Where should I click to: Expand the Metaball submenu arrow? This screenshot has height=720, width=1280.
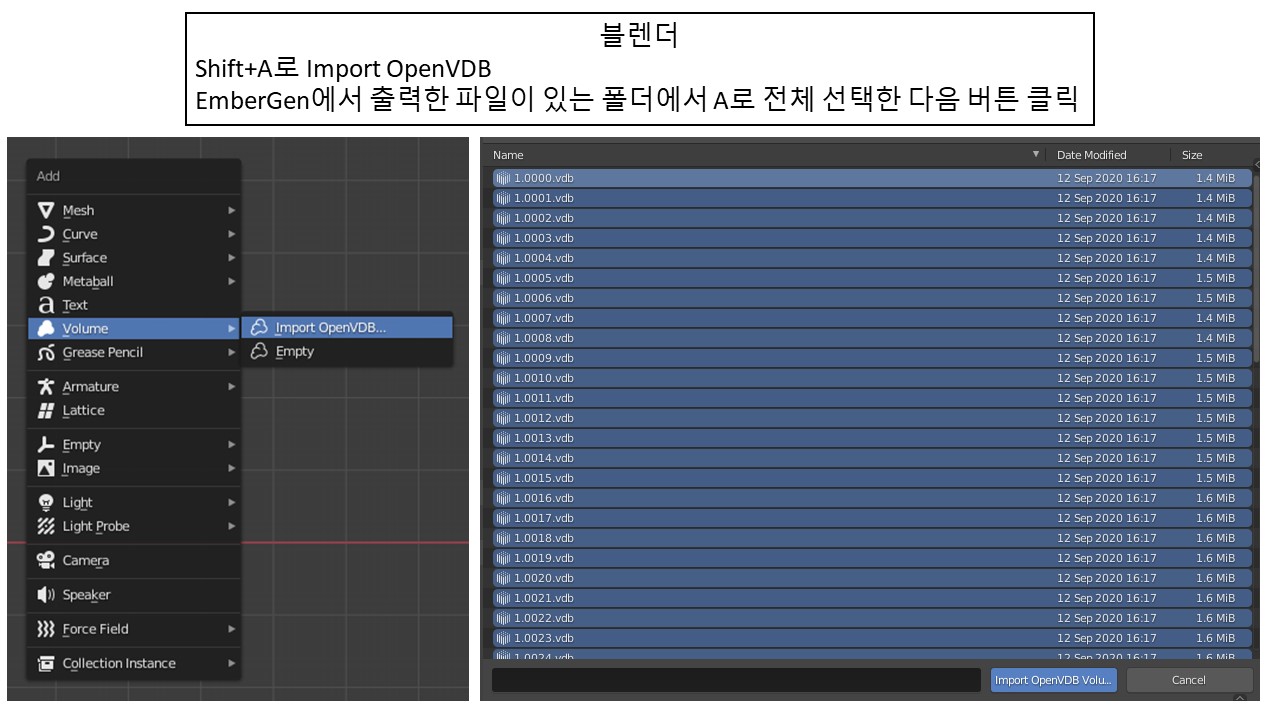231,282
